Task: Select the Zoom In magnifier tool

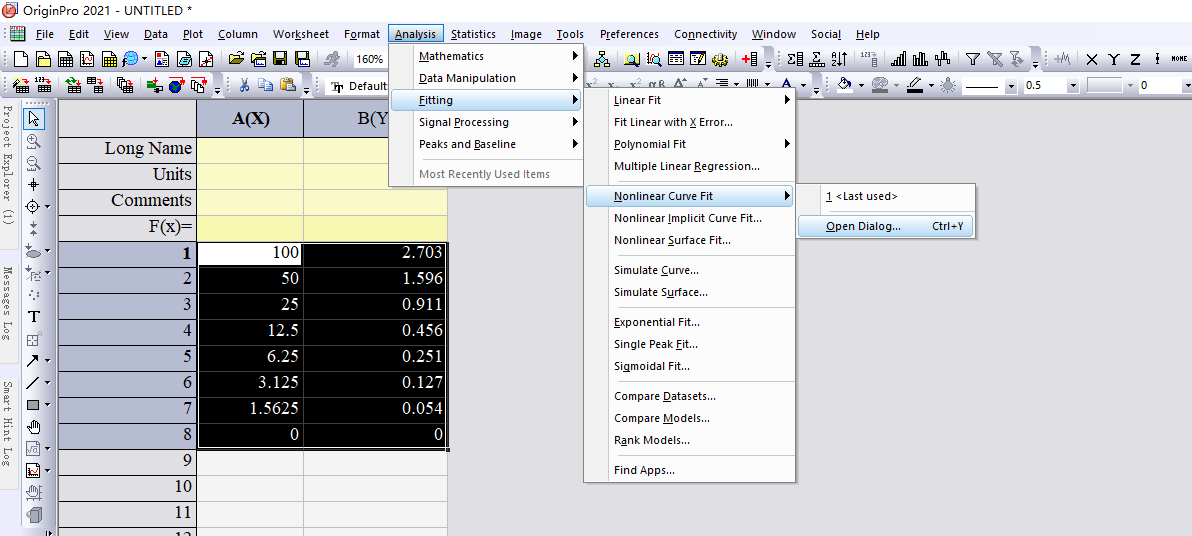Action: (33, 141)
